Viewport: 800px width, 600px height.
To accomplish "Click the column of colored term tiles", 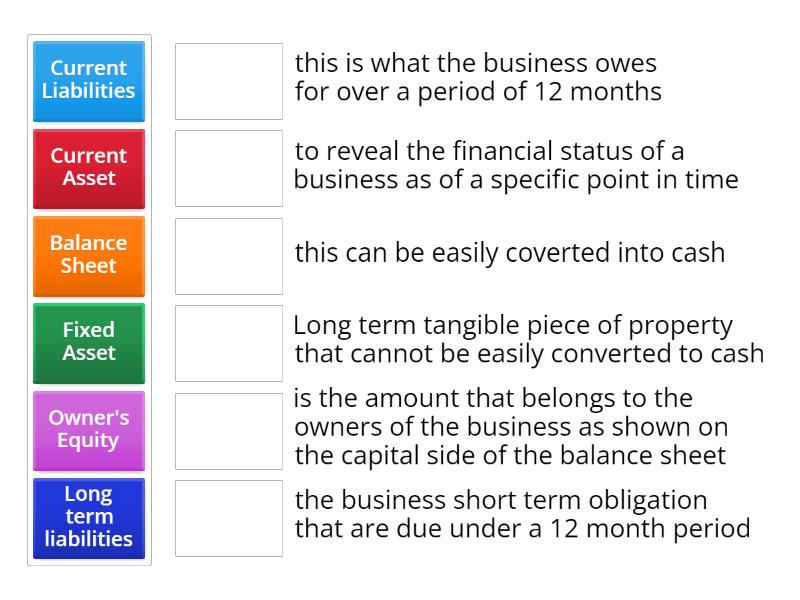I will (89, 300).
